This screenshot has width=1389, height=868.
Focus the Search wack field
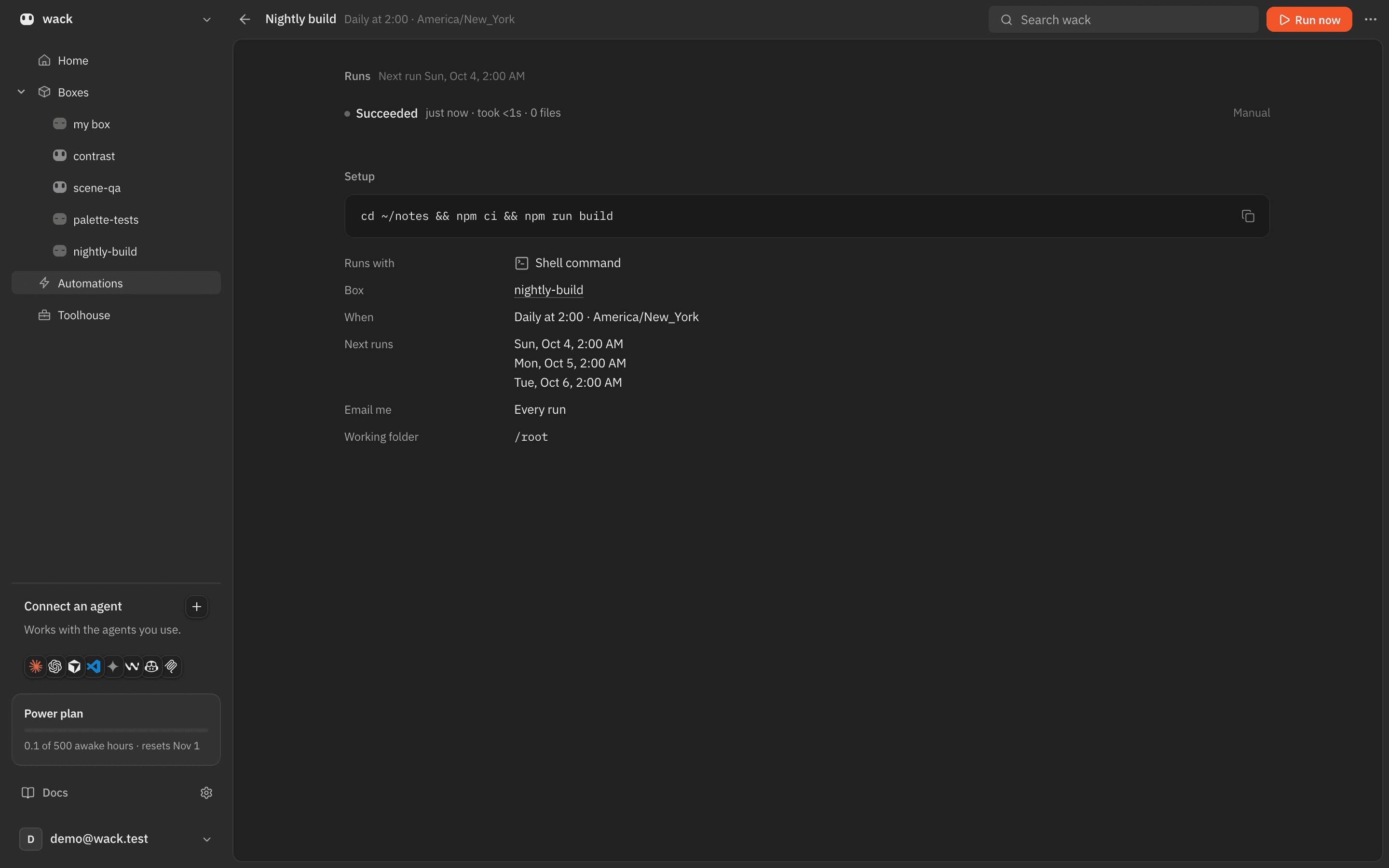[x=1123, y=19]
